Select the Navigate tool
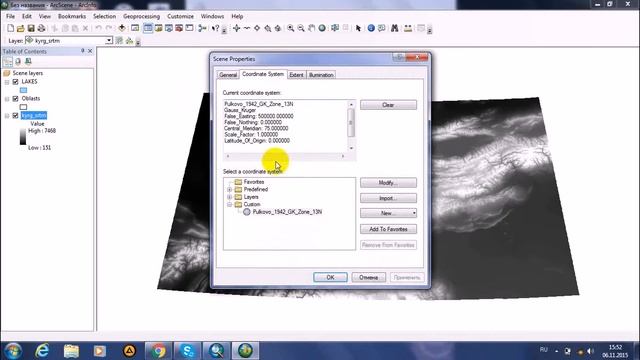 point(236,28)
